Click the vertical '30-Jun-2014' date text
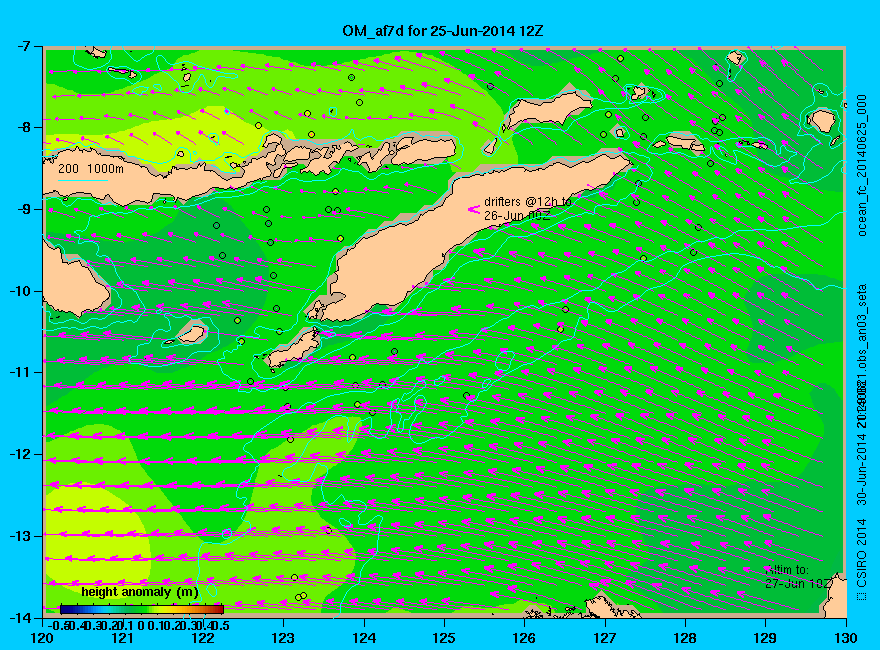The width and height of the screenshot is (880, 650). click(x=861, y=470)
